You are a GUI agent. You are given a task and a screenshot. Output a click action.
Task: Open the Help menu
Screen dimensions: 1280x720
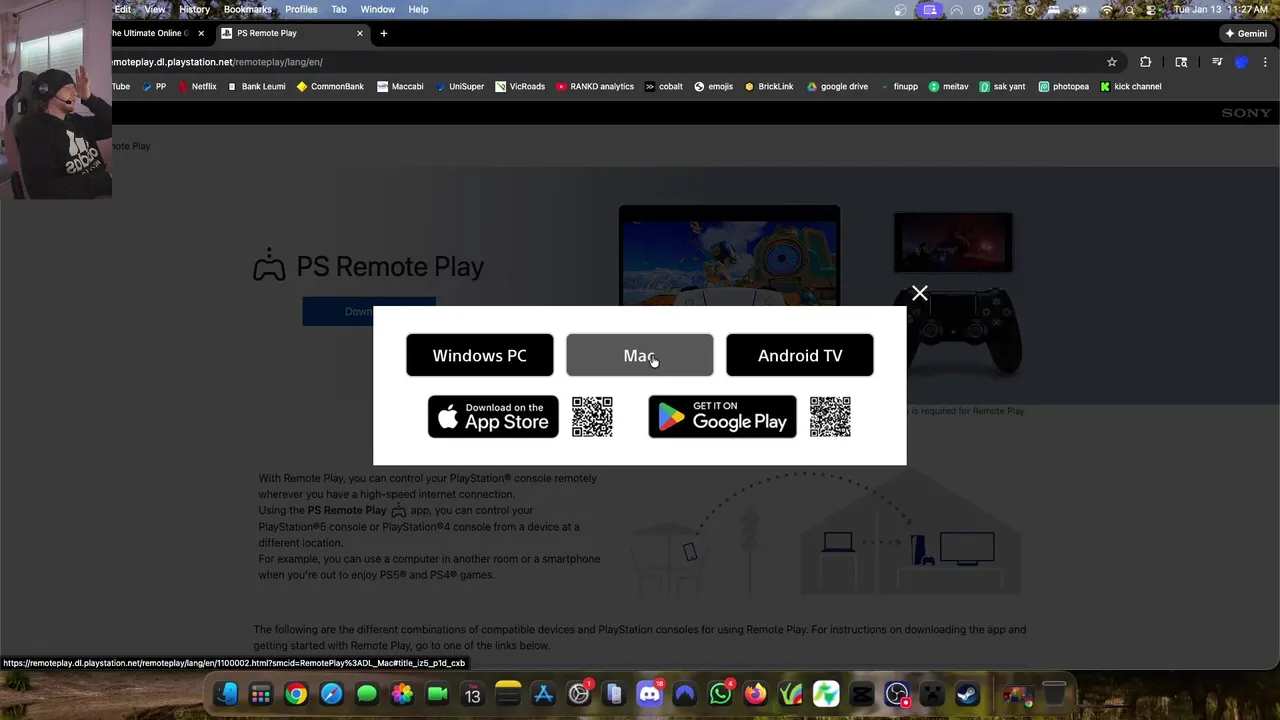(418, 9)
